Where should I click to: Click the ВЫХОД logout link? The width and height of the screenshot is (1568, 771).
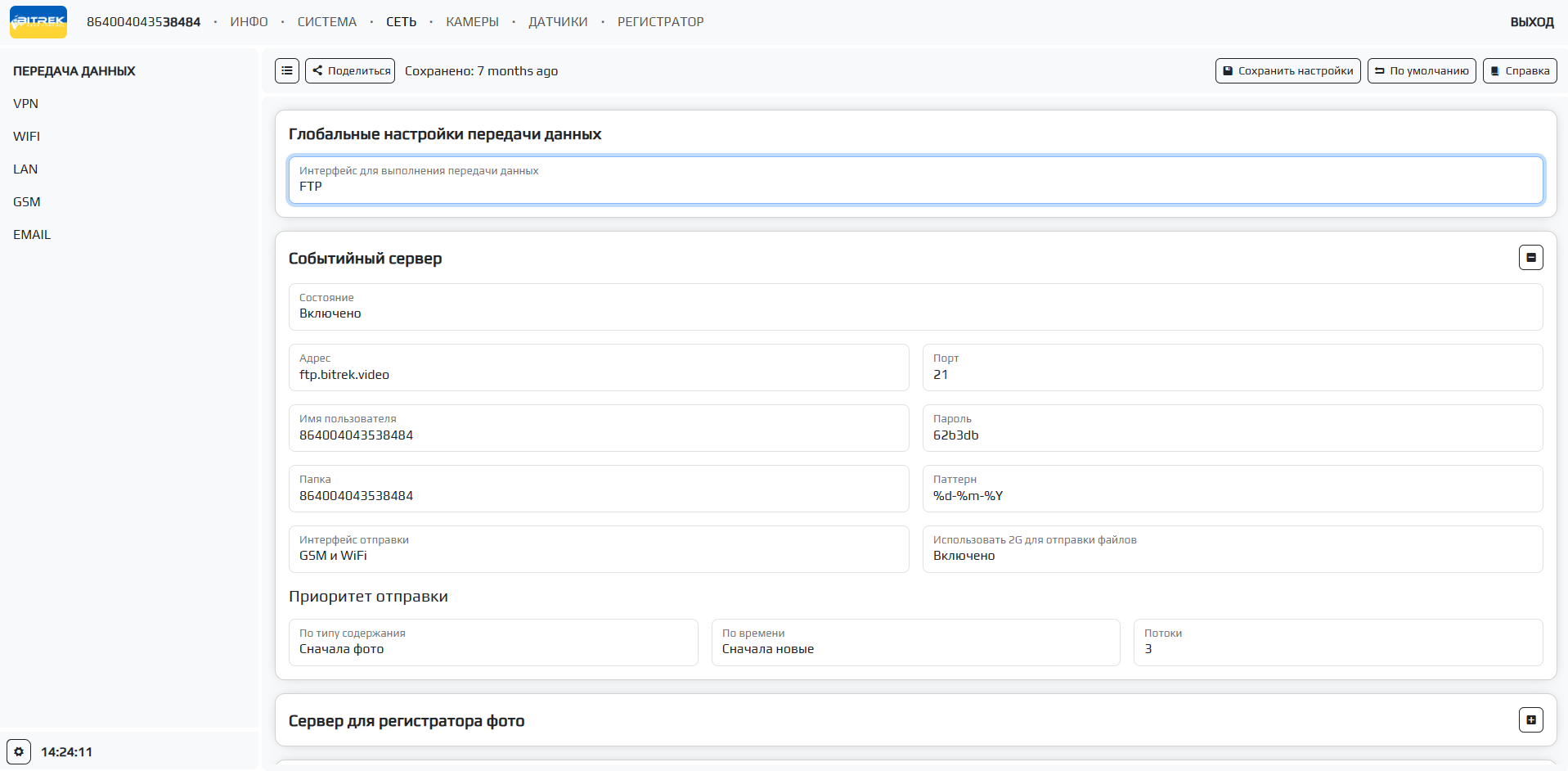pyautogui.click(x=1531, y=22)
